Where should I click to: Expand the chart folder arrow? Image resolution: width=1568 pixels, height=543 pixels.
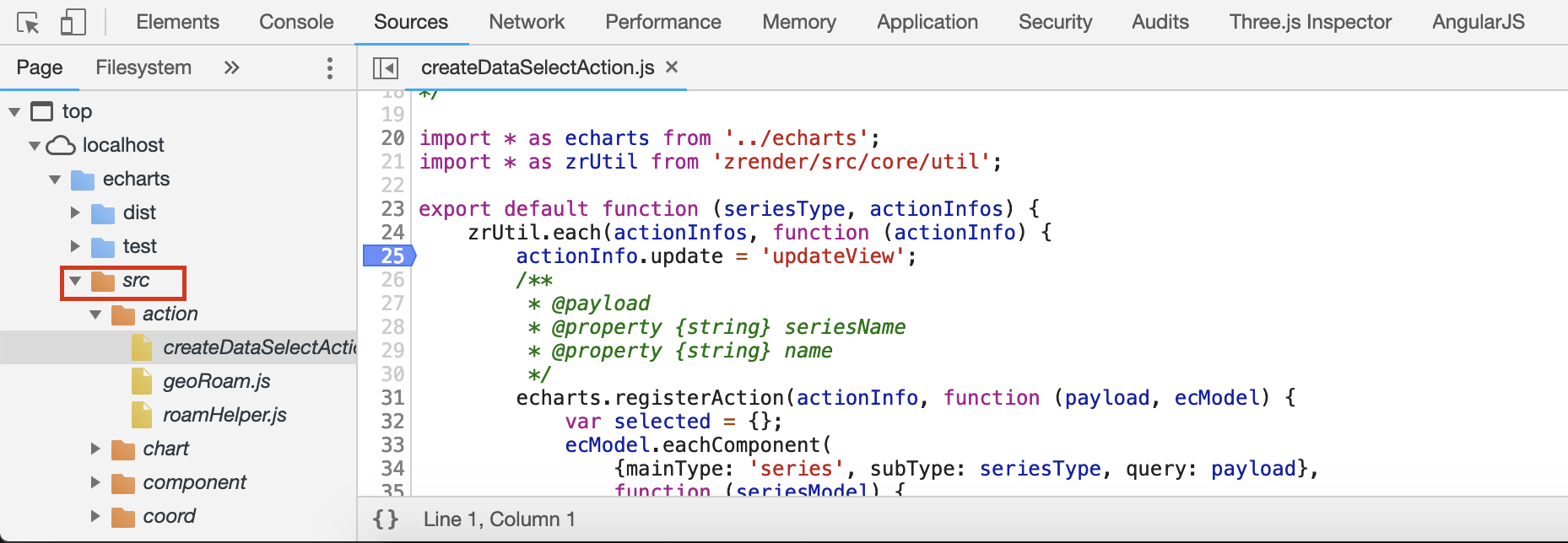point(95,449)
